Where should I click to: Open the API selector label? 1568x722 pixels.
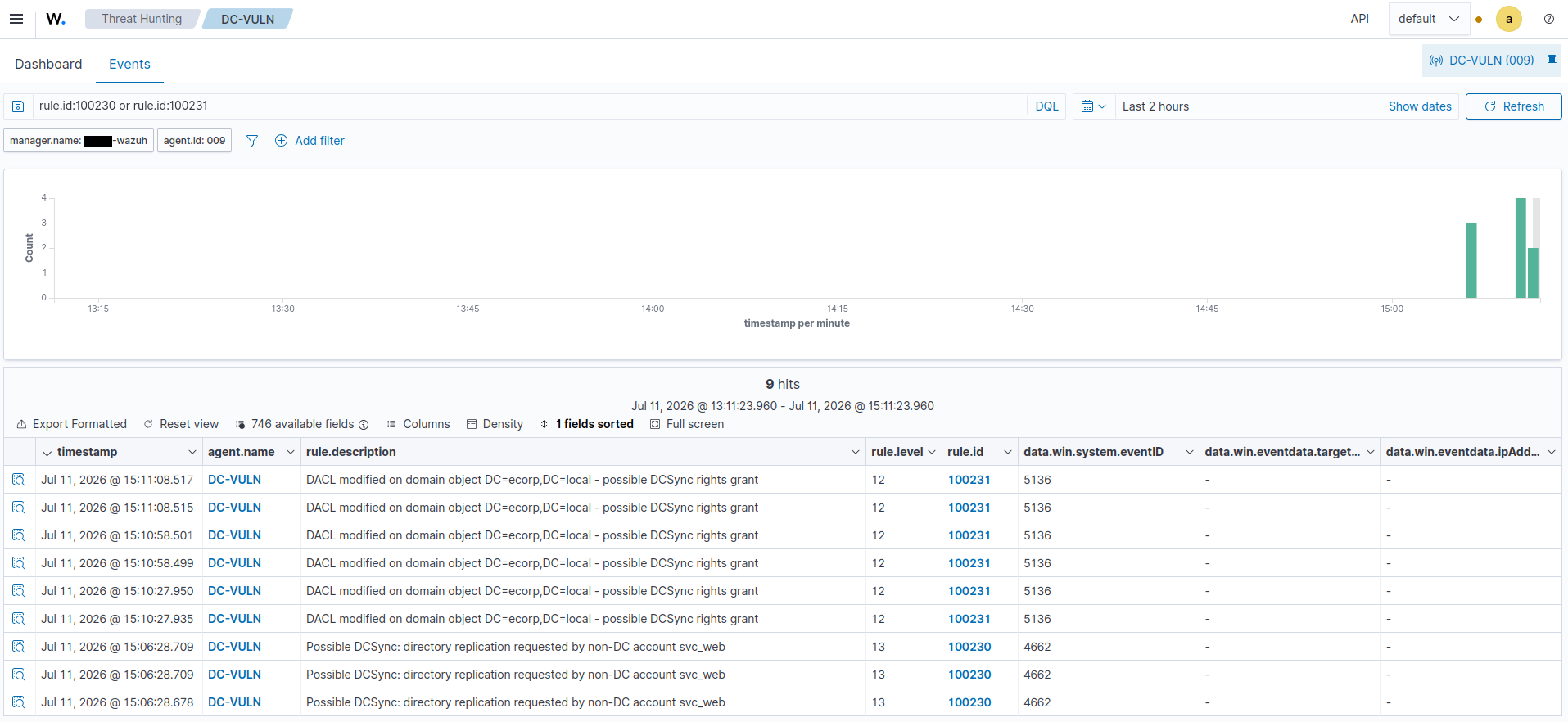point(1359,19)
